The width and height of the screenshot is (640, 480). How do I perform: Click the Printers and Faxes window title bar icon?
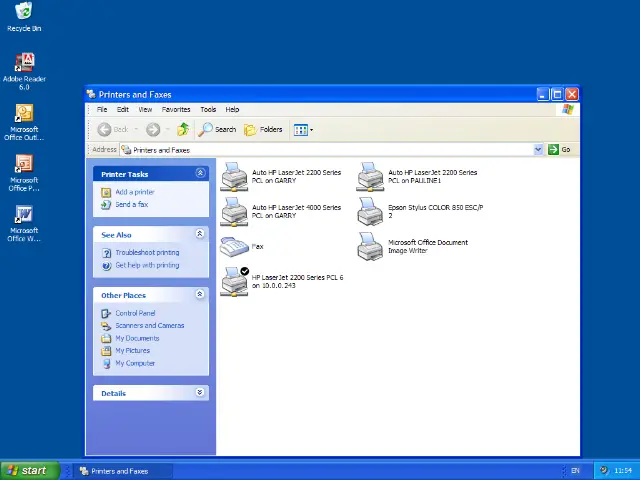tap(91, 94)
